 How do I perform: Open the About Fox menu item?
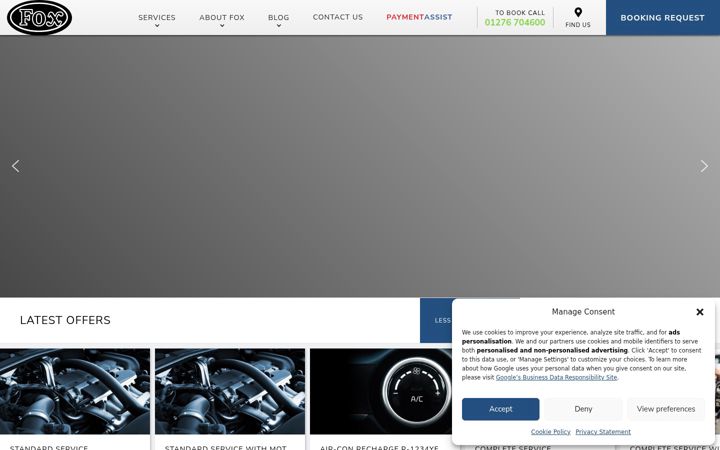point(222,17)
